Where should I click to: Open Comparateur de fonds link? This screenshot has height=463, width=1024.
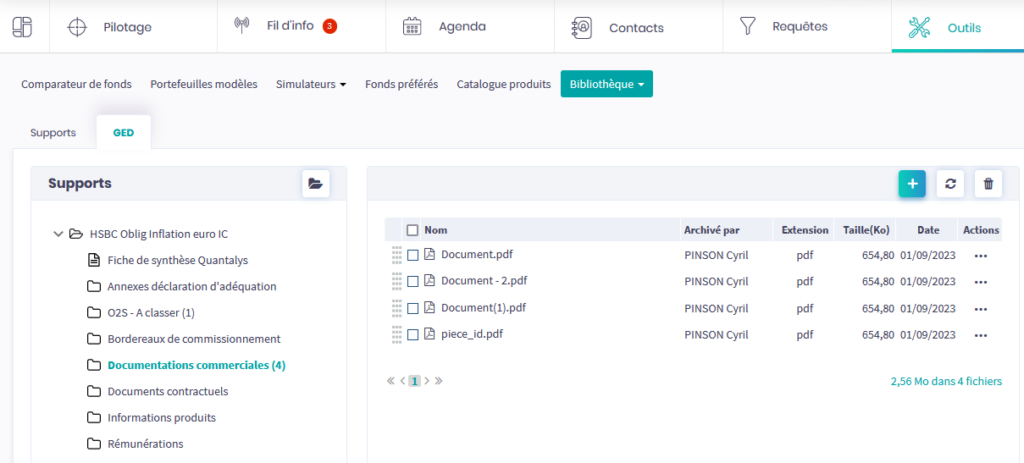(76, 84)
